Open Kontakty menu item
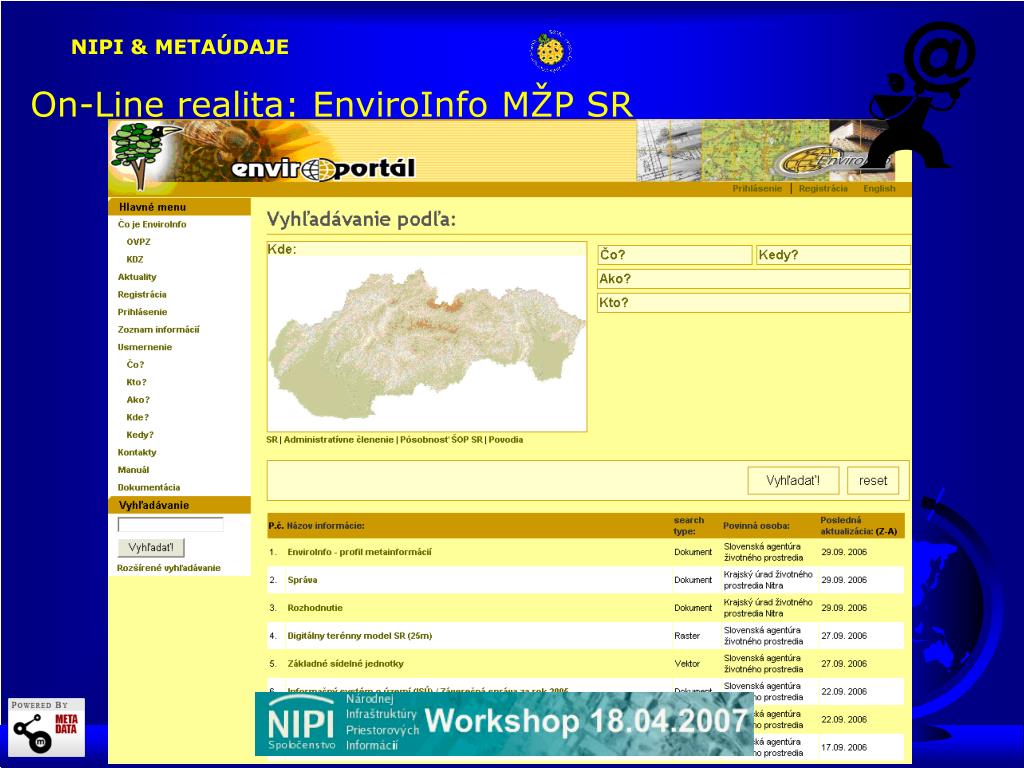The height and width of the screenshot is (768, 1024). point(137,453)
